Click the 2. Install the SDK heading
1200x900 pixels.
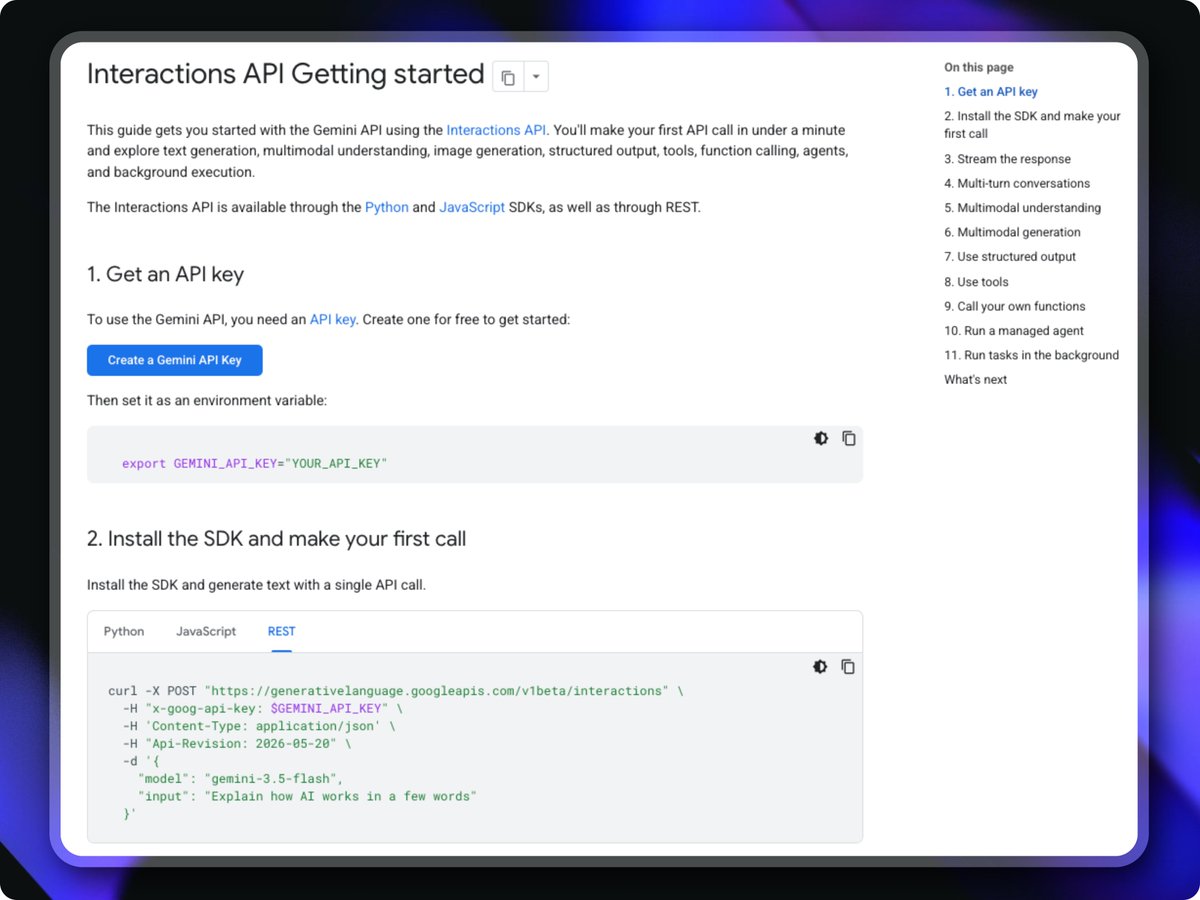(x=276, y=539)
